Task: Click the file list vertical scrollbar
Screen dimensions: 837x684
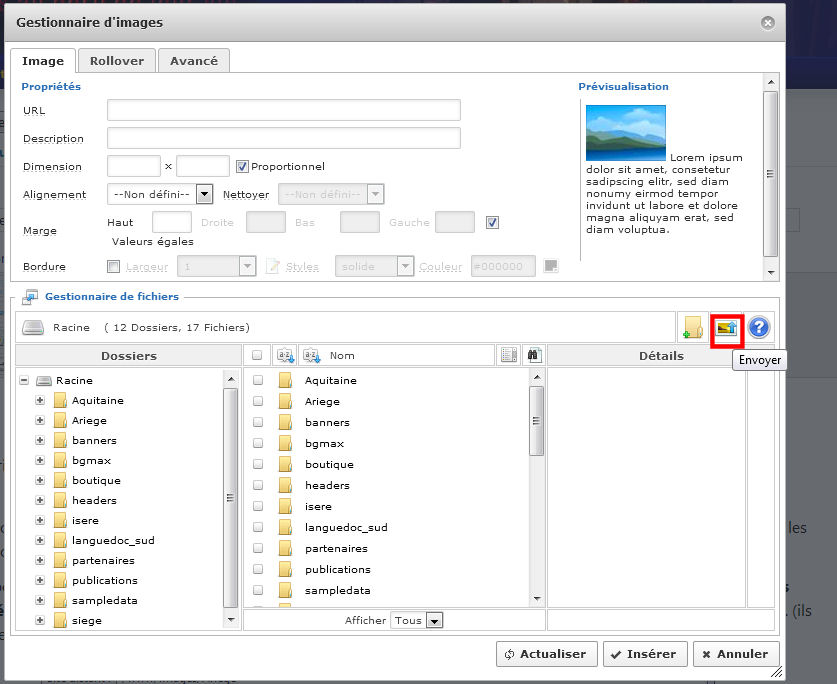Action: click(537, 421)
